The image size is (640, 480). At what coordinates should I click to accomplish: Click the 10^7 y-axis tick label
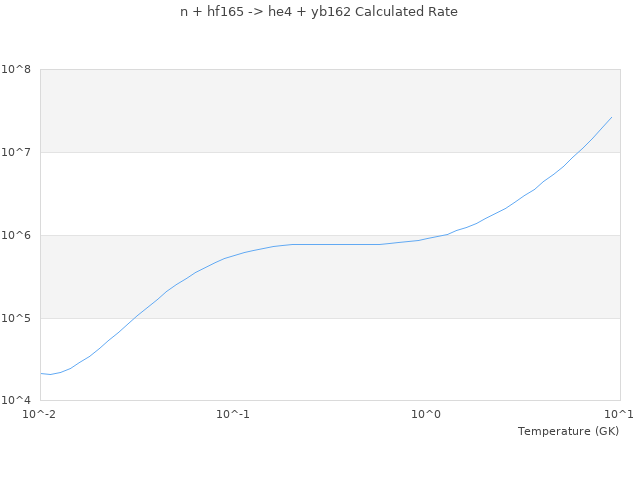click(18, 153)
